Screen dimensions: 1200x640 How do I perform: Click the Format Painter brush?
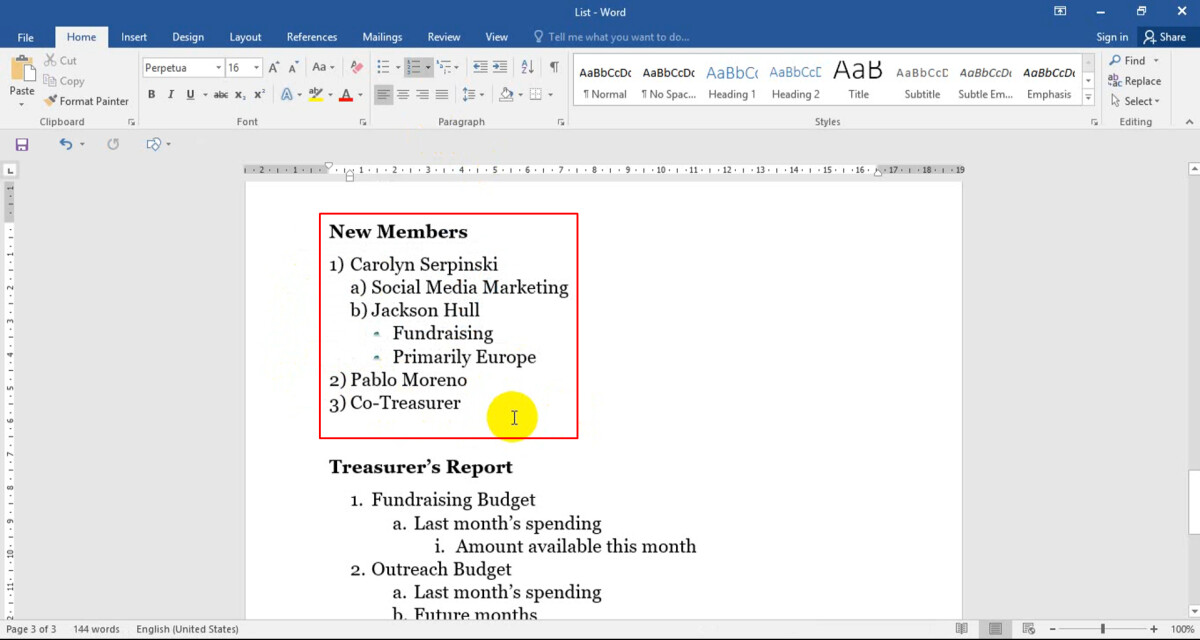pyautogui.click(x=86, y=101)
